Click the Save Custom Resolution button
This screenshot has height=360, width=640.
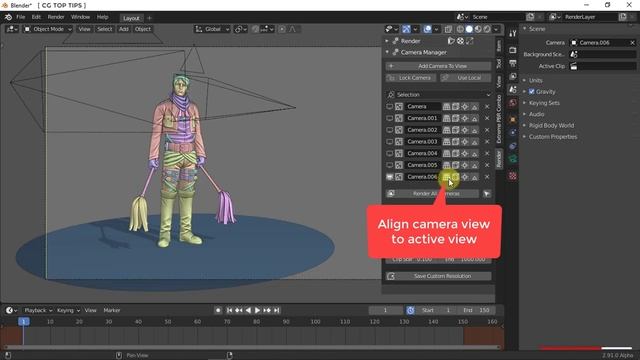[x=438, y=276]
